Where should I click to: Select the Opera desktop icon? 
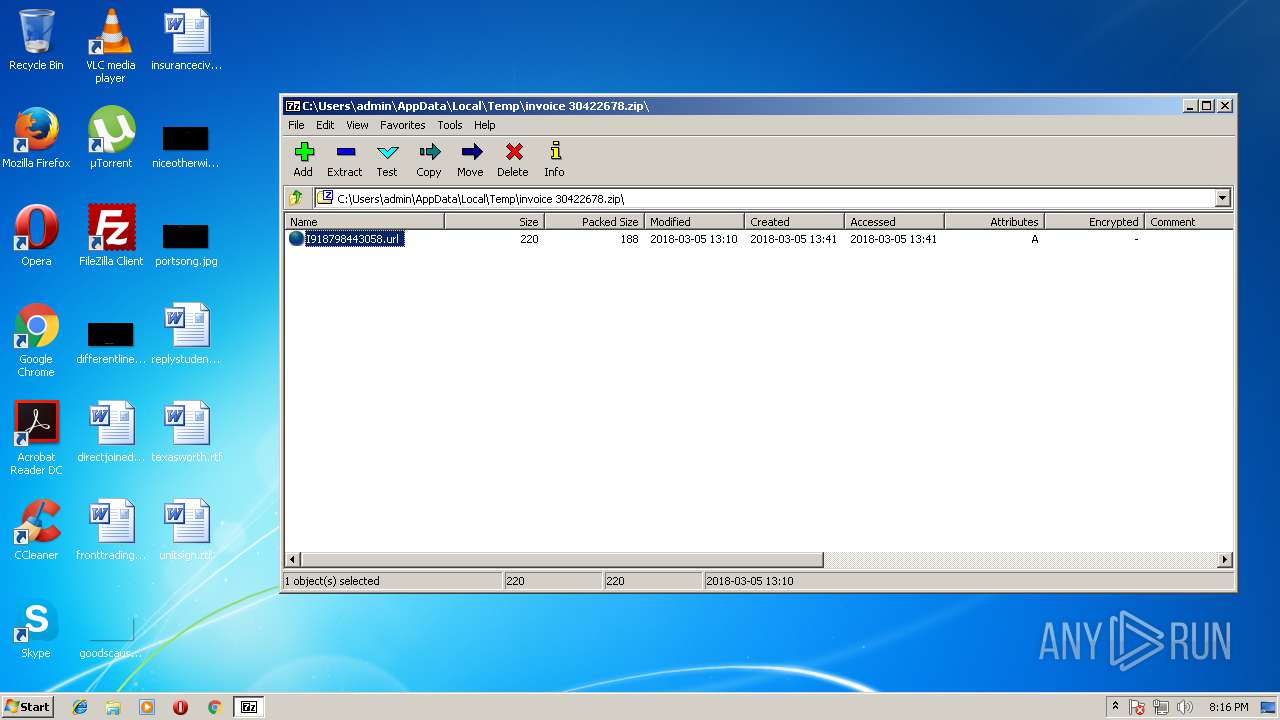pos(36,236)
